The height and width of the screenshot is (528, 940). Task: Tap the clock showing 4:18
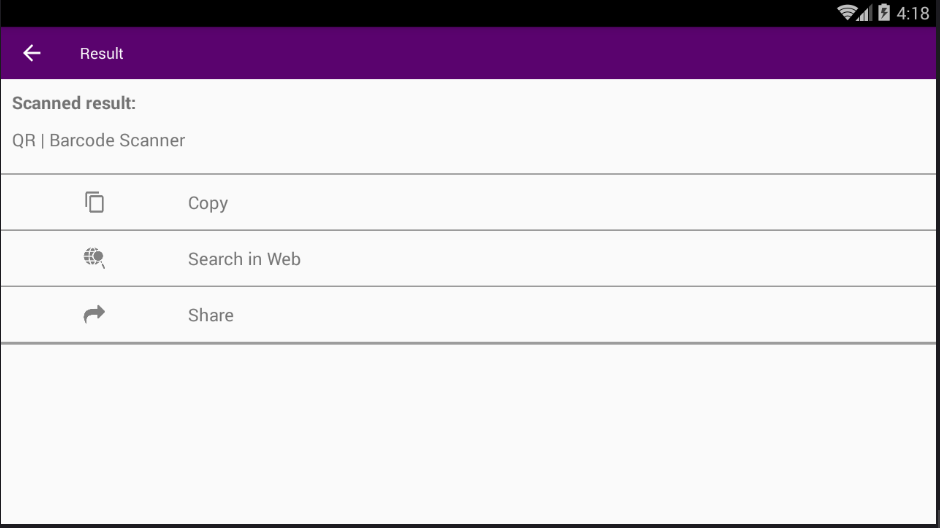(913, 13)
